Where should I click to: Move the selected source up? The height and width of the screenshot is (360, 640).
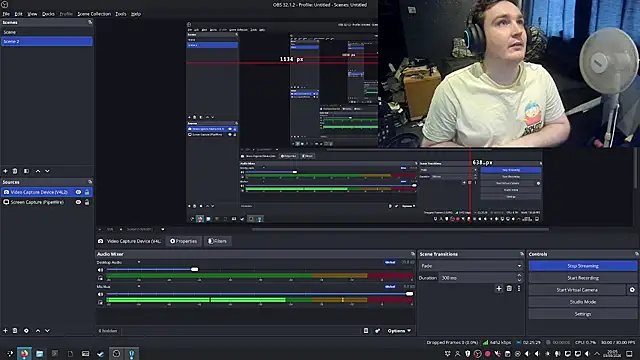click(x=38, y=331)
